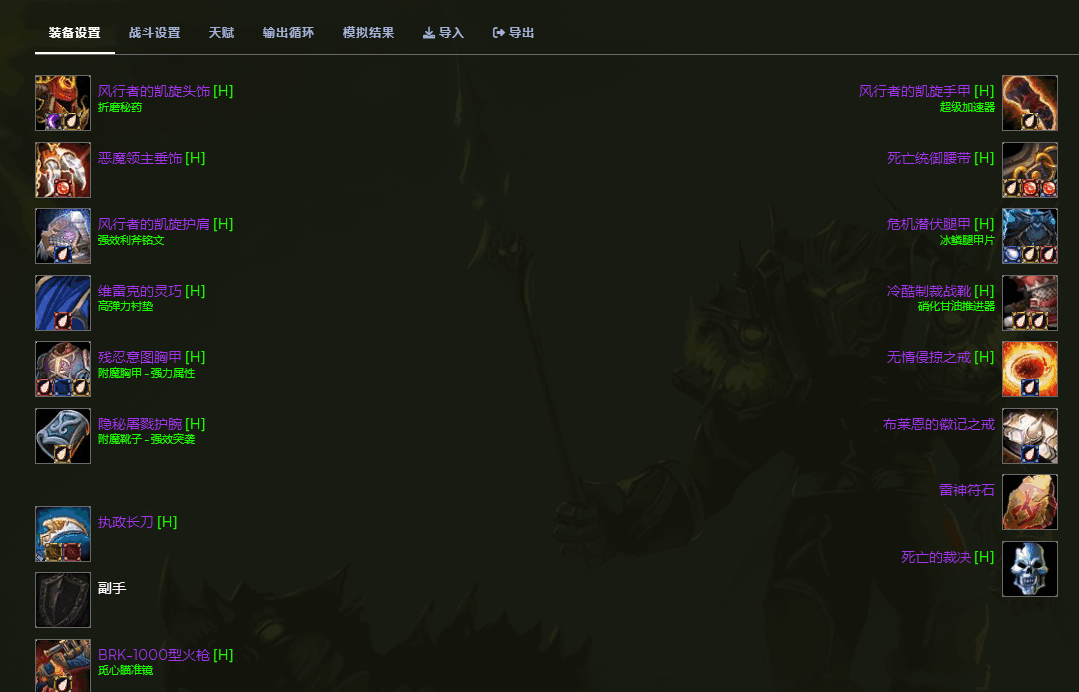Image resolution: width=1079 pixels, height=692 pixels.
Task: Go to the 模拟结果 tab
Action: click(368, 33)
